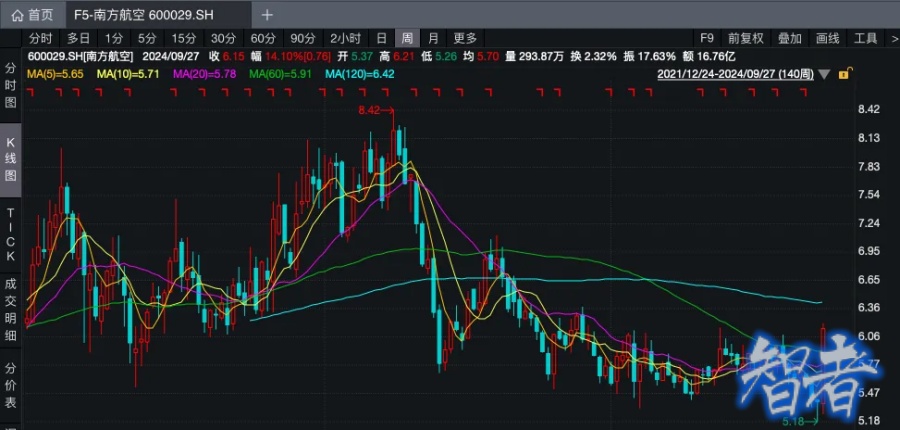Open the 分时图 side panel tab
The image size is (900, 430).
pyautogui.click(x=10, y=85)
